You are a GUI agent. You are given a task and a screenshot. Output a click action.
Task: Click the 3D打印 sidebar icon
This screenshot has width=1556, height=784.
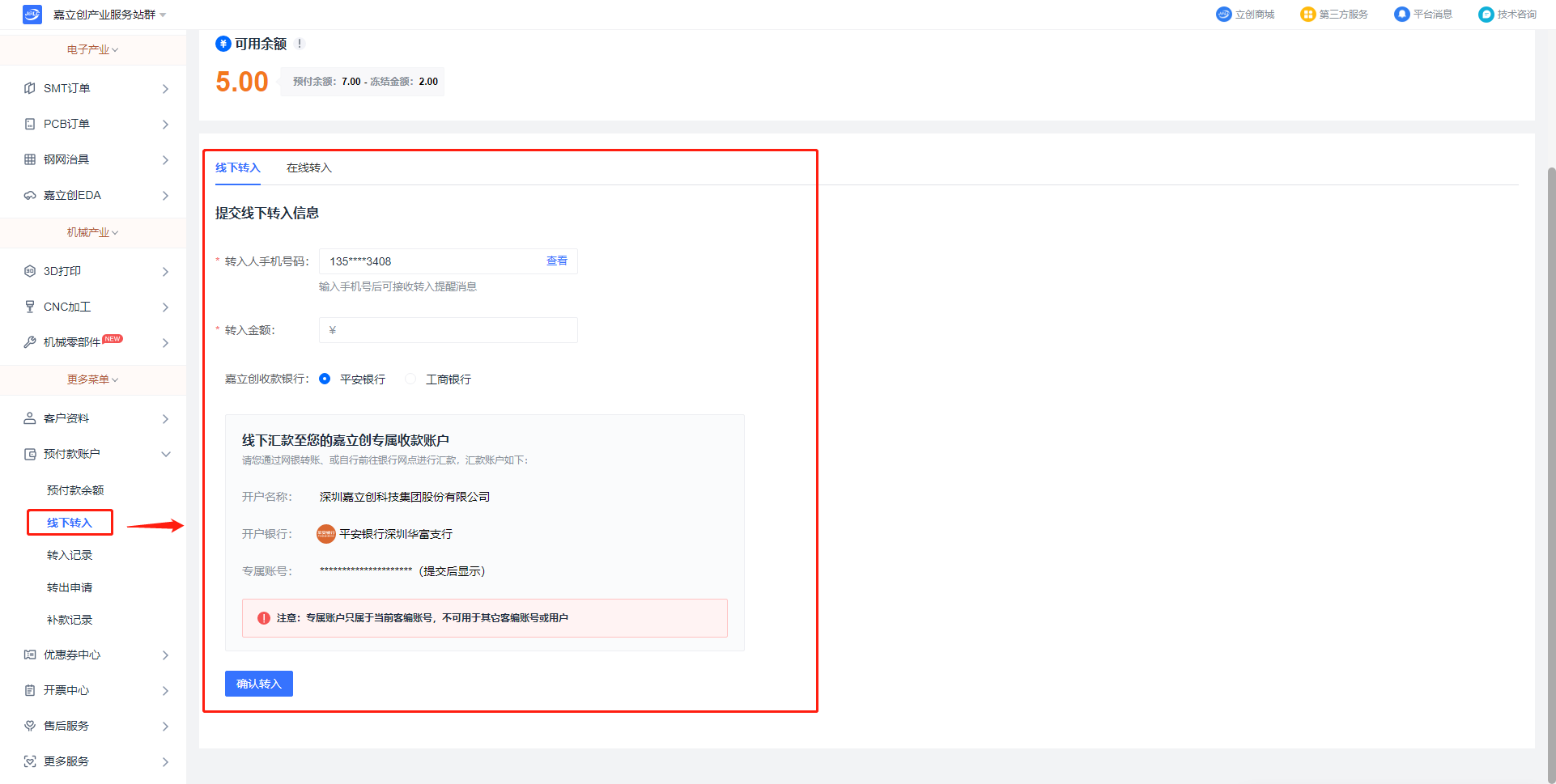pos(30,271)
